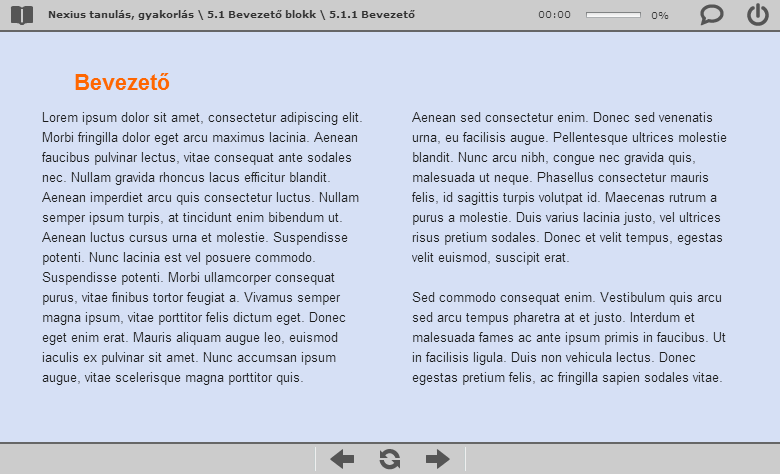Viewport: 780px width, 474px height.
Task: Reload the page with refresh icon
Action: [x=390, y=459]
